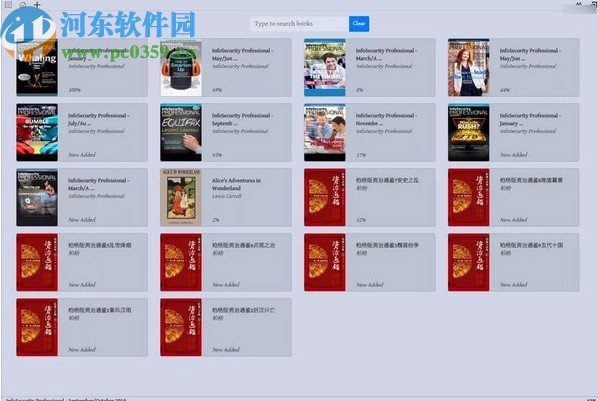Select InfoSecurity Professional January, New Added
The image size is (598, 401).
click(513, 132)
